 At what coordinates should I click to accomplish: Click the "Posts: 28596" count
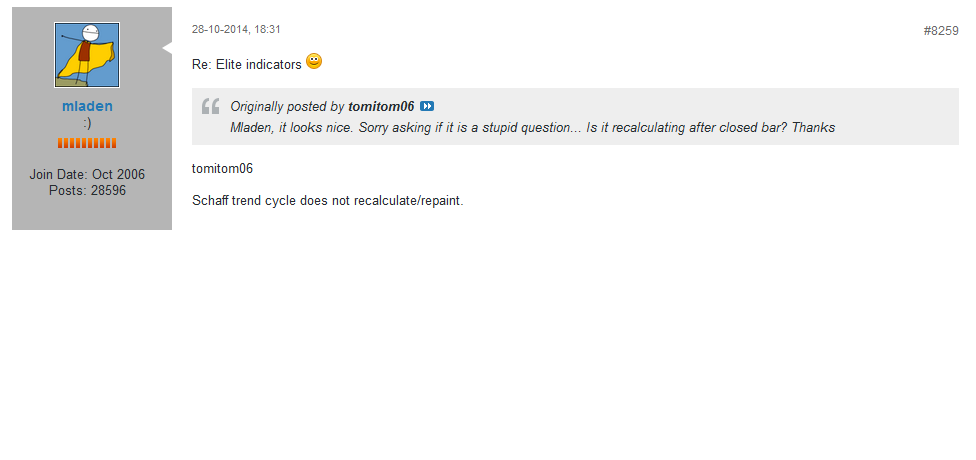(87, 190)
